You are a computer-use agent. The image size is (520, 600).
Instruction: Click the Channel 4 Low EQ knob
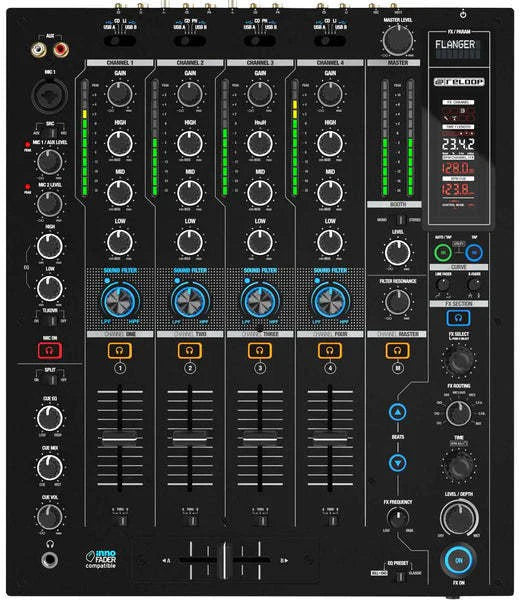330,242
